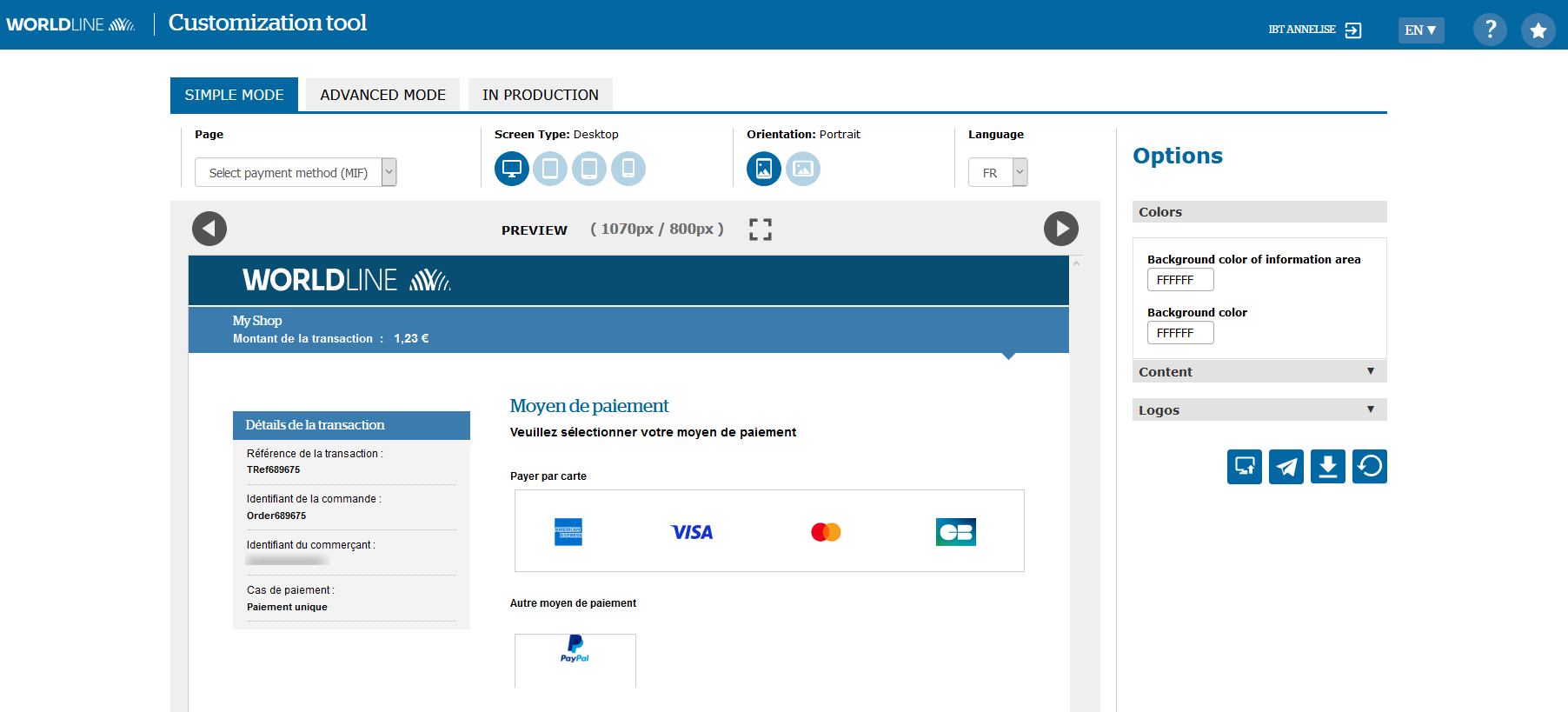Screen dimensions: 1568x712
Task: Click the TRef689675 transaction reference
Action: [x=273, y=469]
